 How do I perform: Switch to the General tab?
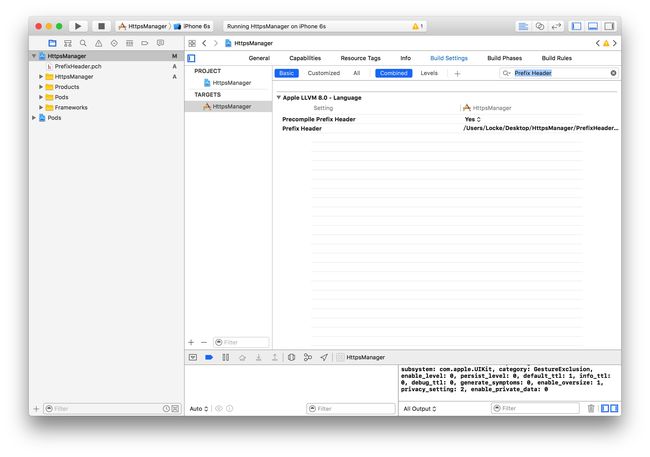point(259,58)
